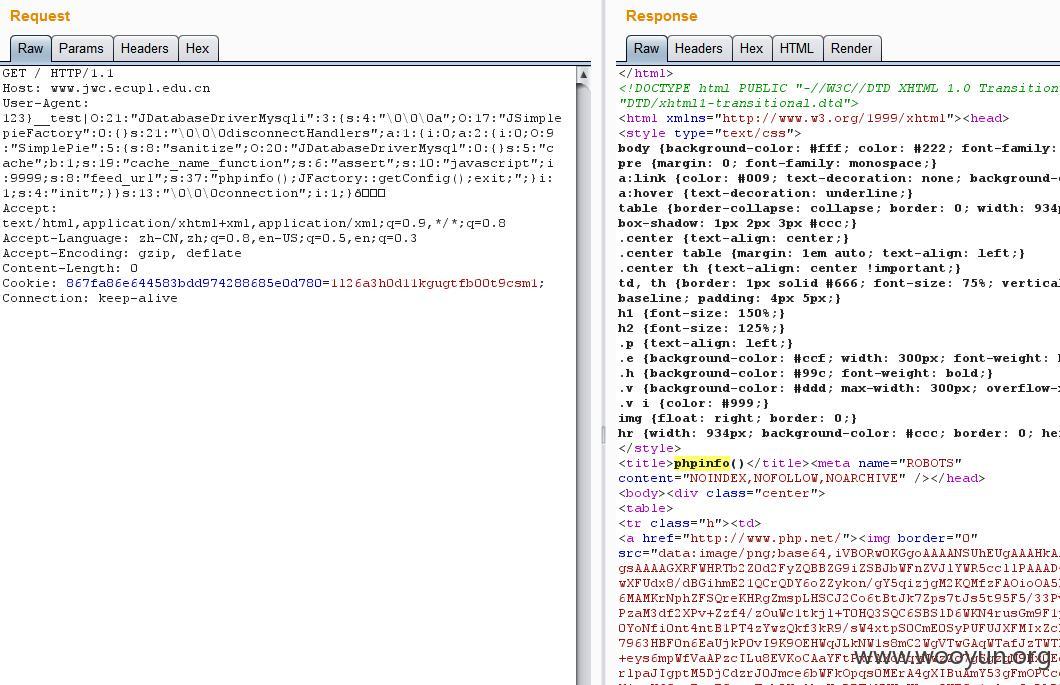Open the Response Hex tab

[x=751, y=49]
